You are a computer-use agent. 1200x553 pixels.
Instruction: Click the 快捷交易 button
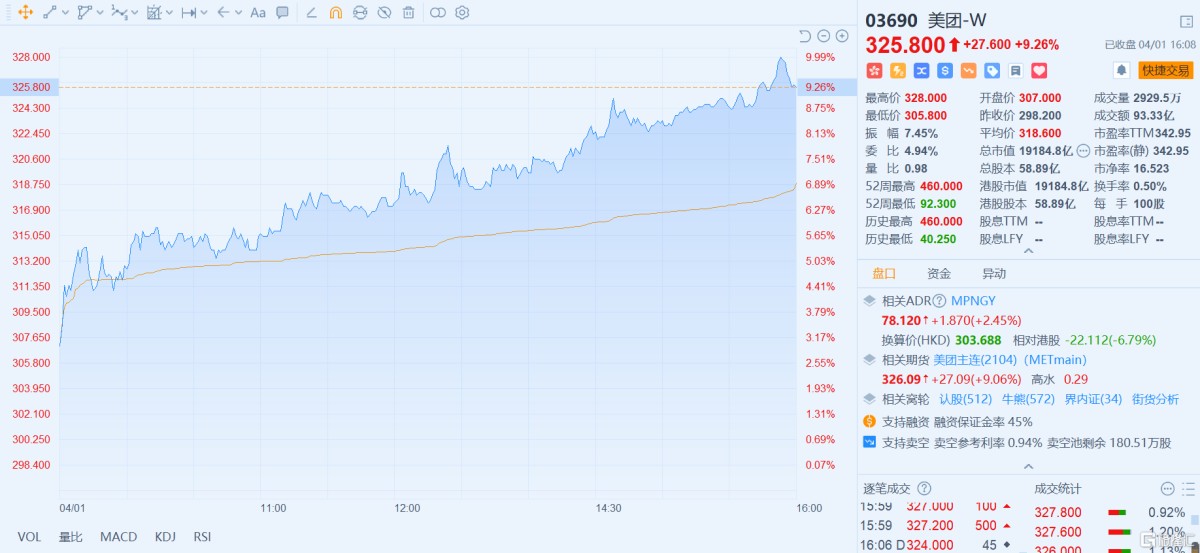click(x=1166, y=70)
